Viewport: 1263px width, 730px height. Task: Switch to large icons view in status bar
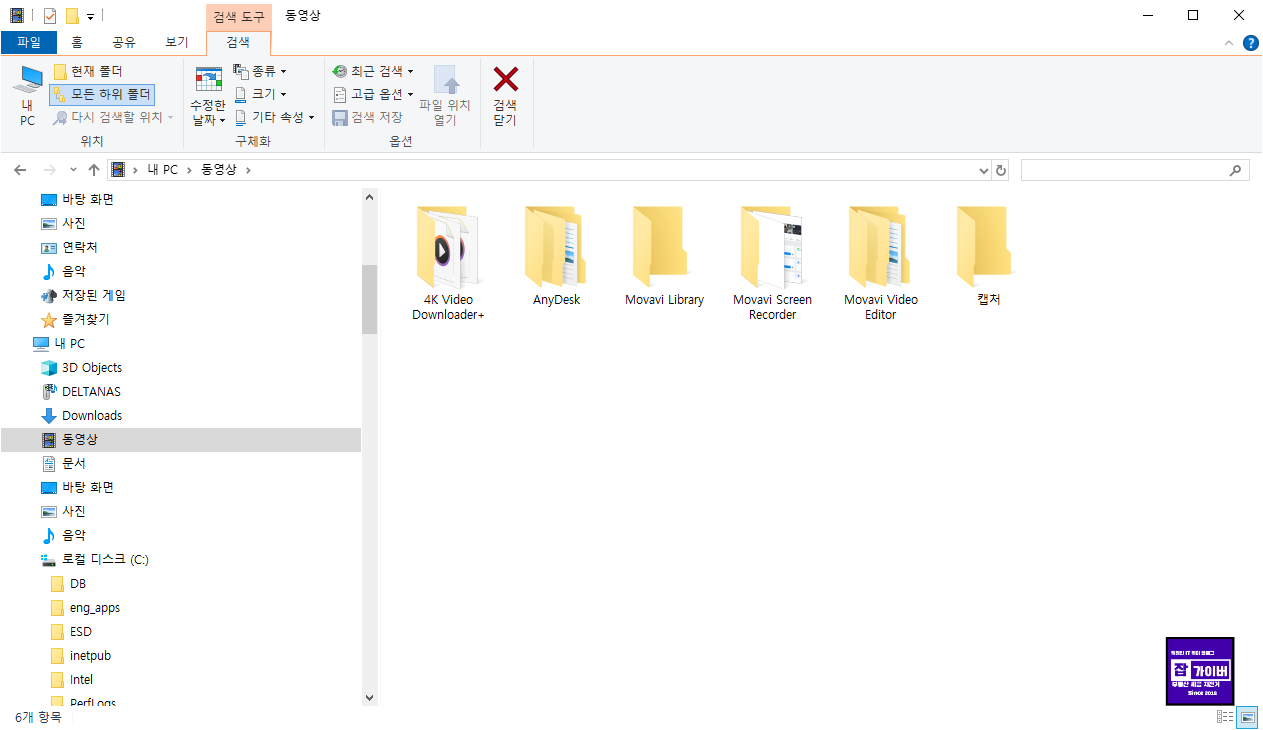pos(1247,717)
